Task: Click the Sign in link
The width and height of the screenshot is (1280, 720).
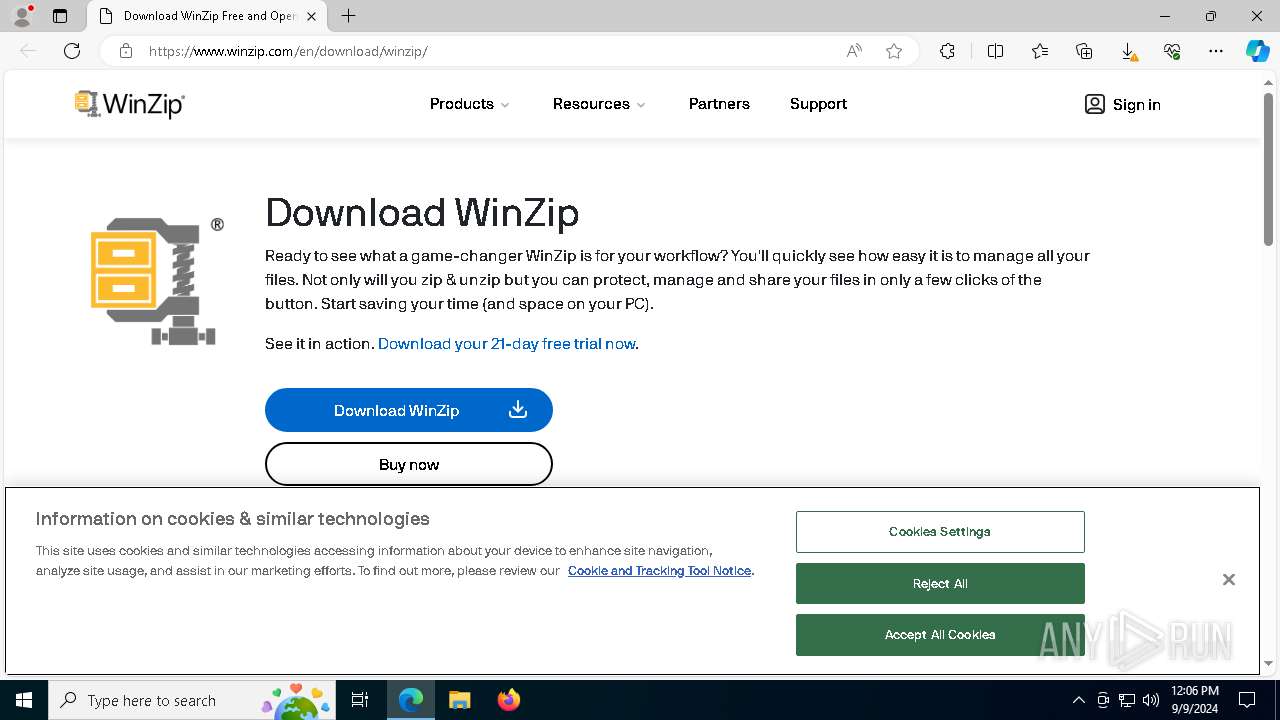Action: 1136,105
